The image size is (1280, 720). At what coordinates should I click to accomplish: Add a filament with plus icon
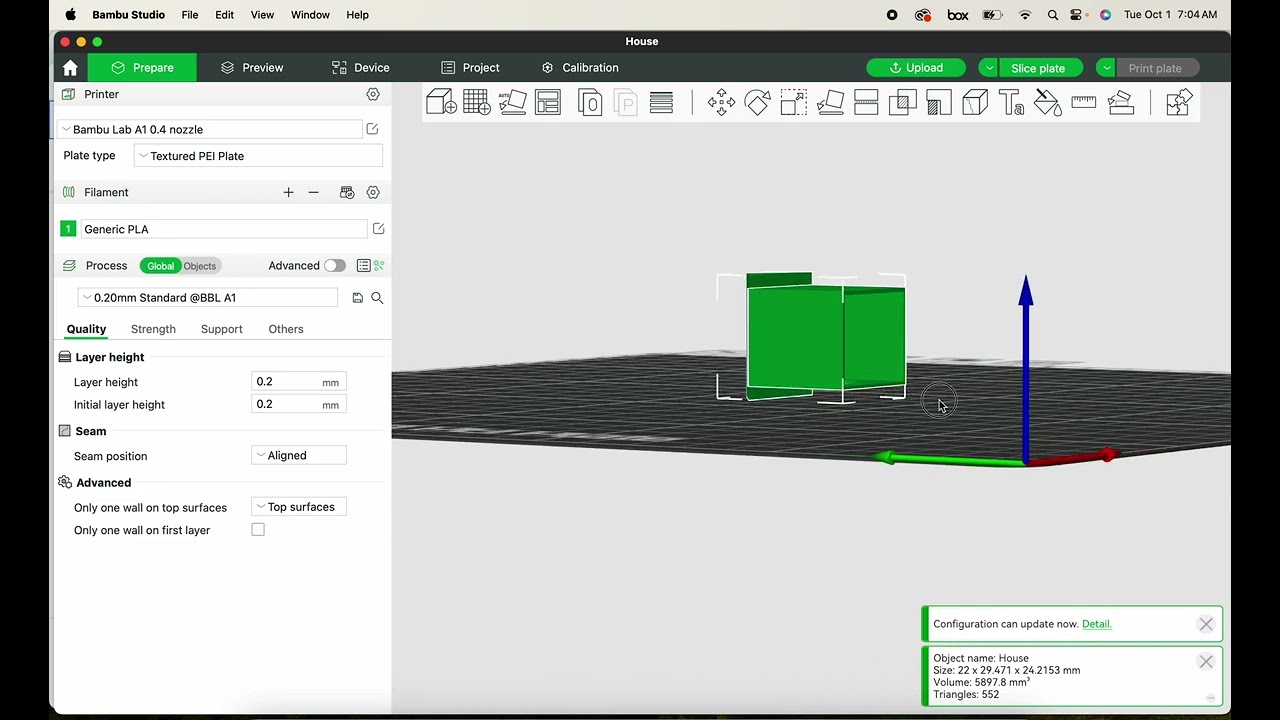point(288,192)
